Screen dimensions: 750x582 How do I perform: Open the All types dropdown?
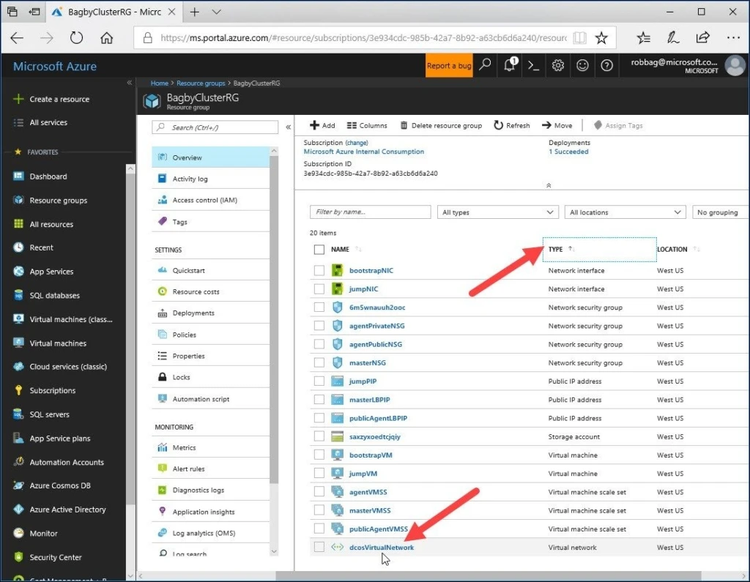(x=497, y=212)
